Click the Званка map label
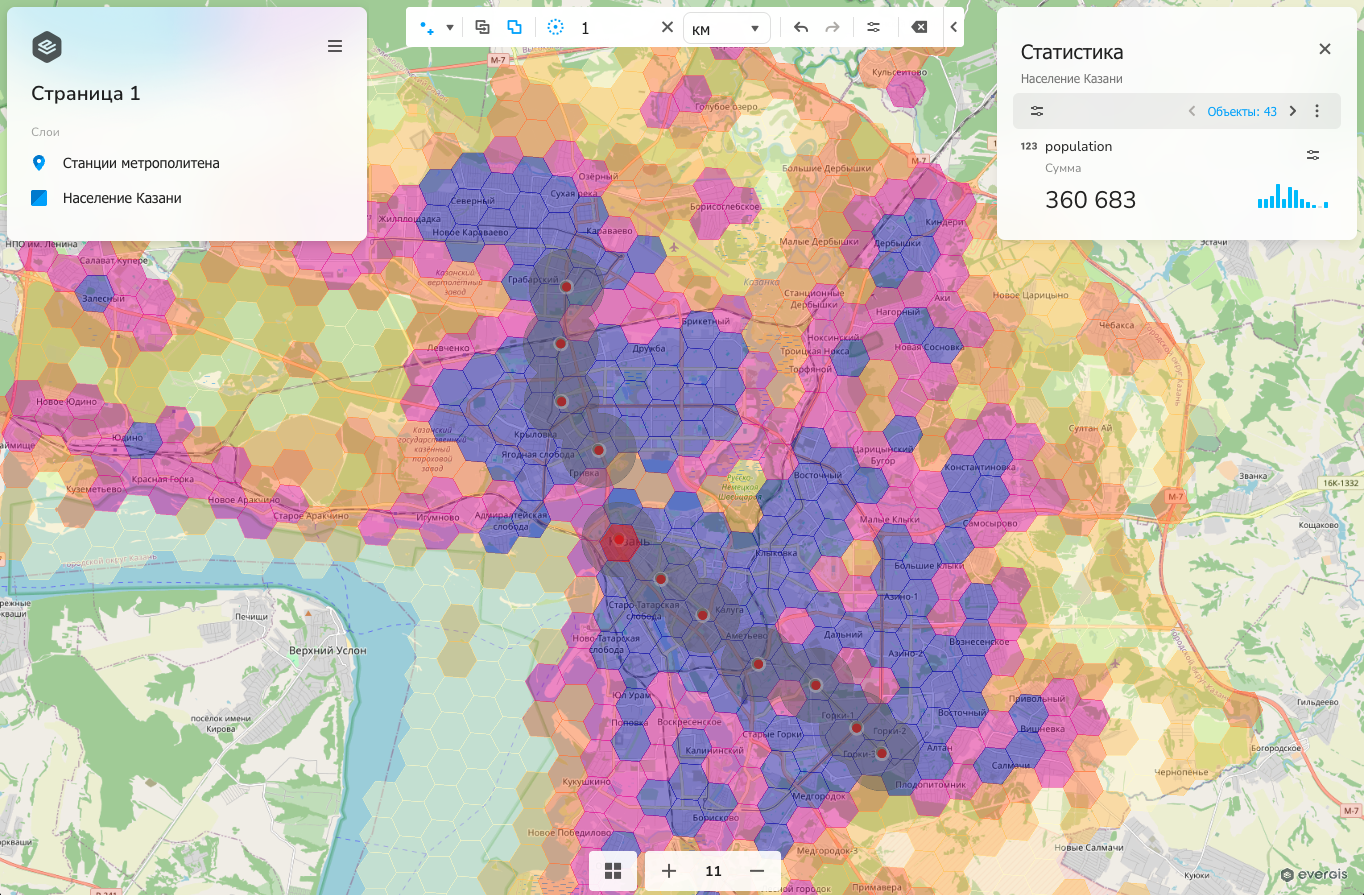Image resolution: width=1364 pixels, height=895 pixels. tap(1255, 477)
